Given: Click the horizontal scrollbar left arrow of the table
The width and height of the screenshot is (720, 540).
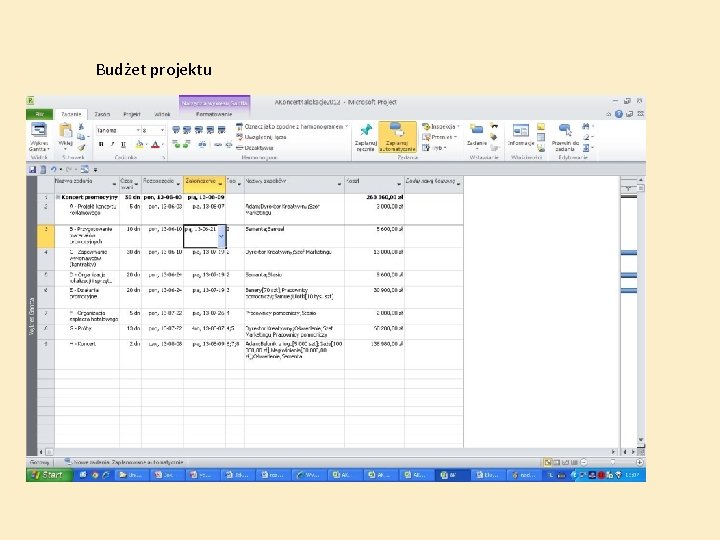Looking at the screenshot, I should point(41,452).
